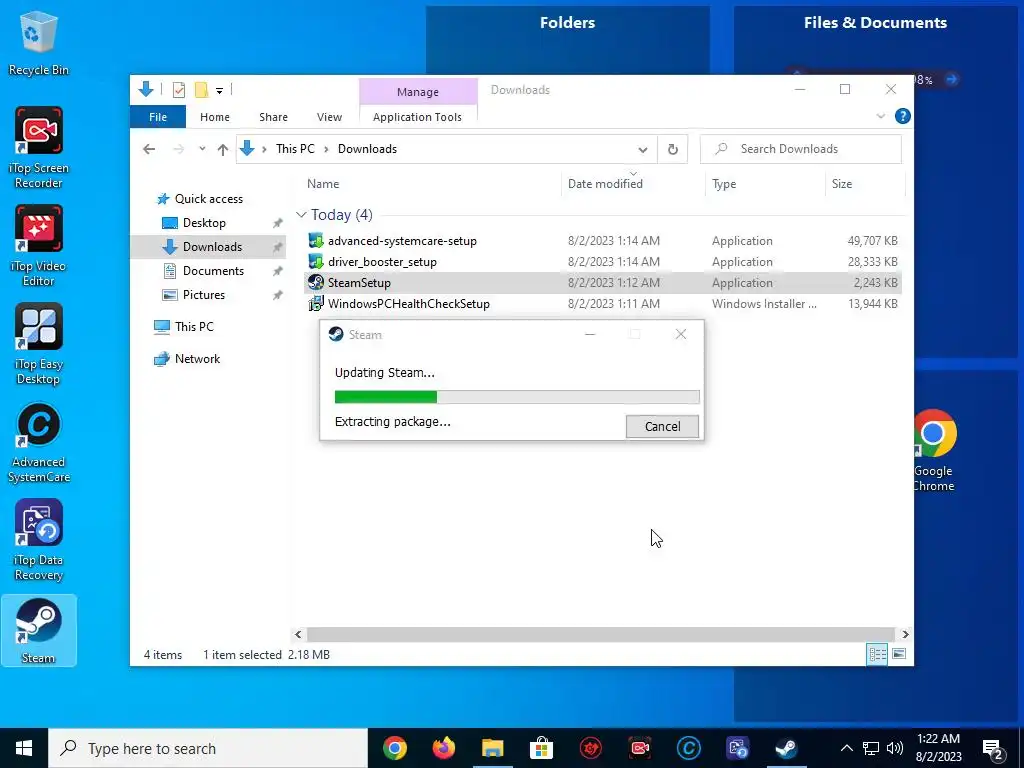
Task: Open Steam from the taskbar
Action: point(786,748)
